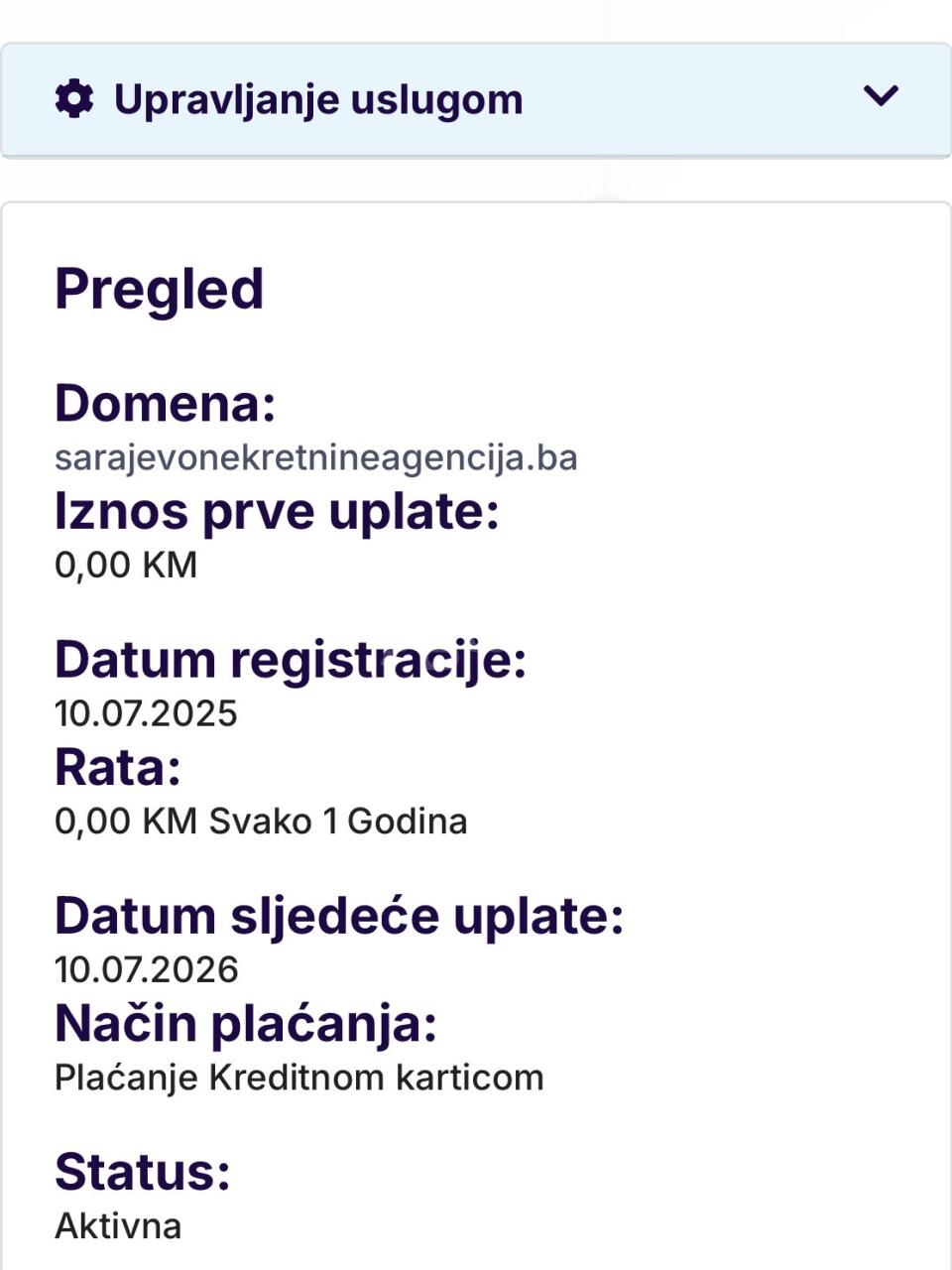Click the Način plaćanja label
This screenshot has height=1270, width=952.
(x=245, y=1023)
